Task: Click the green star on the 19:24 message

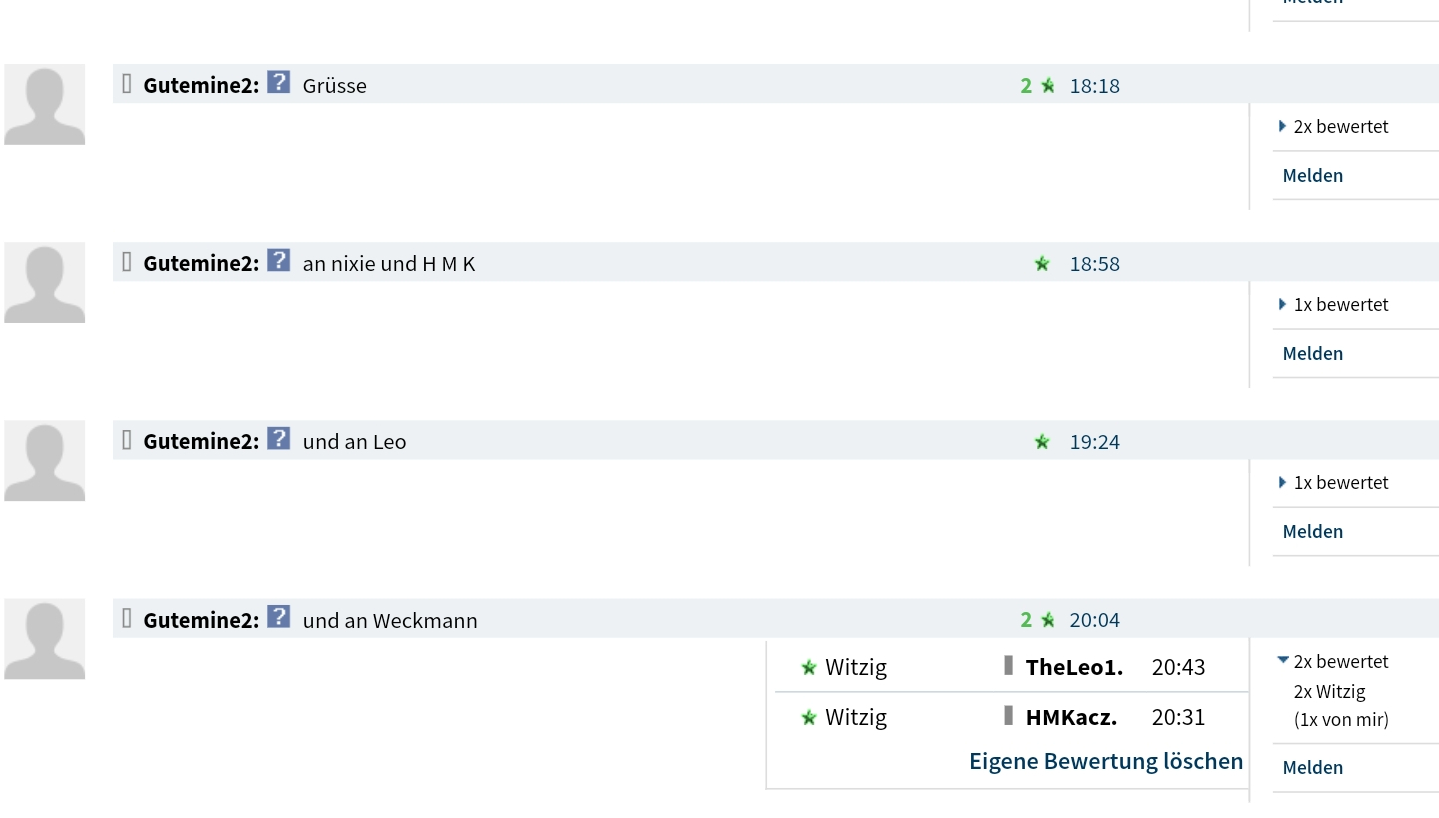Action: (x=1042, y=442)
